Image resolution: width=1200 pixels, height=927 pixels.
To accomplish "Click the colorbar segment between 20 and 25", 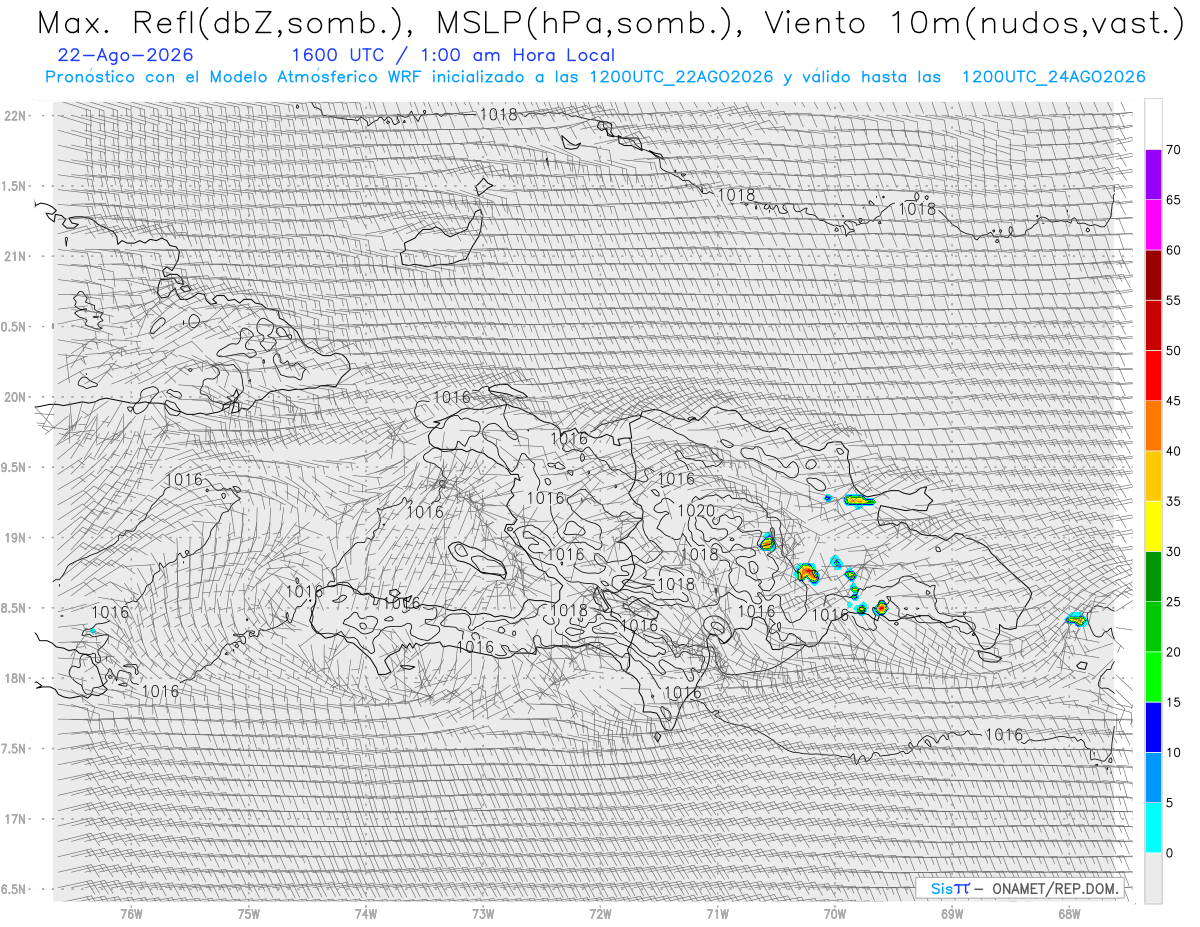I will click(x=1153, y=627).
